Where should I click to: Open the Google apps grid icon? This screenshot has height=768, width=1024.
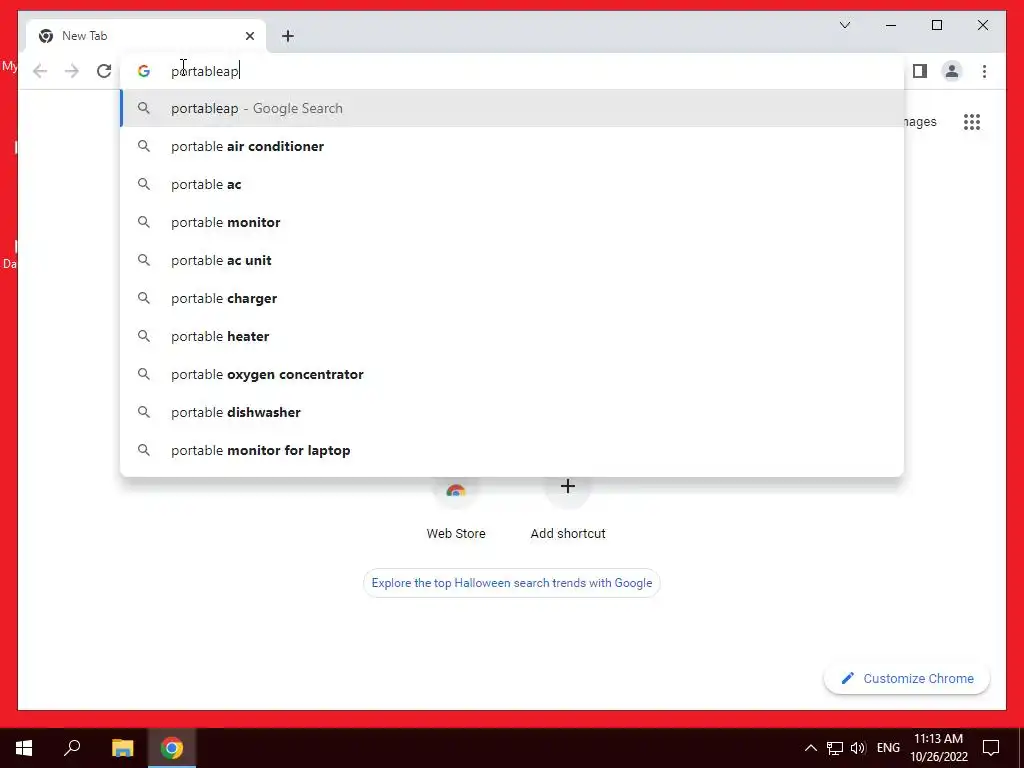click(972, 122)
